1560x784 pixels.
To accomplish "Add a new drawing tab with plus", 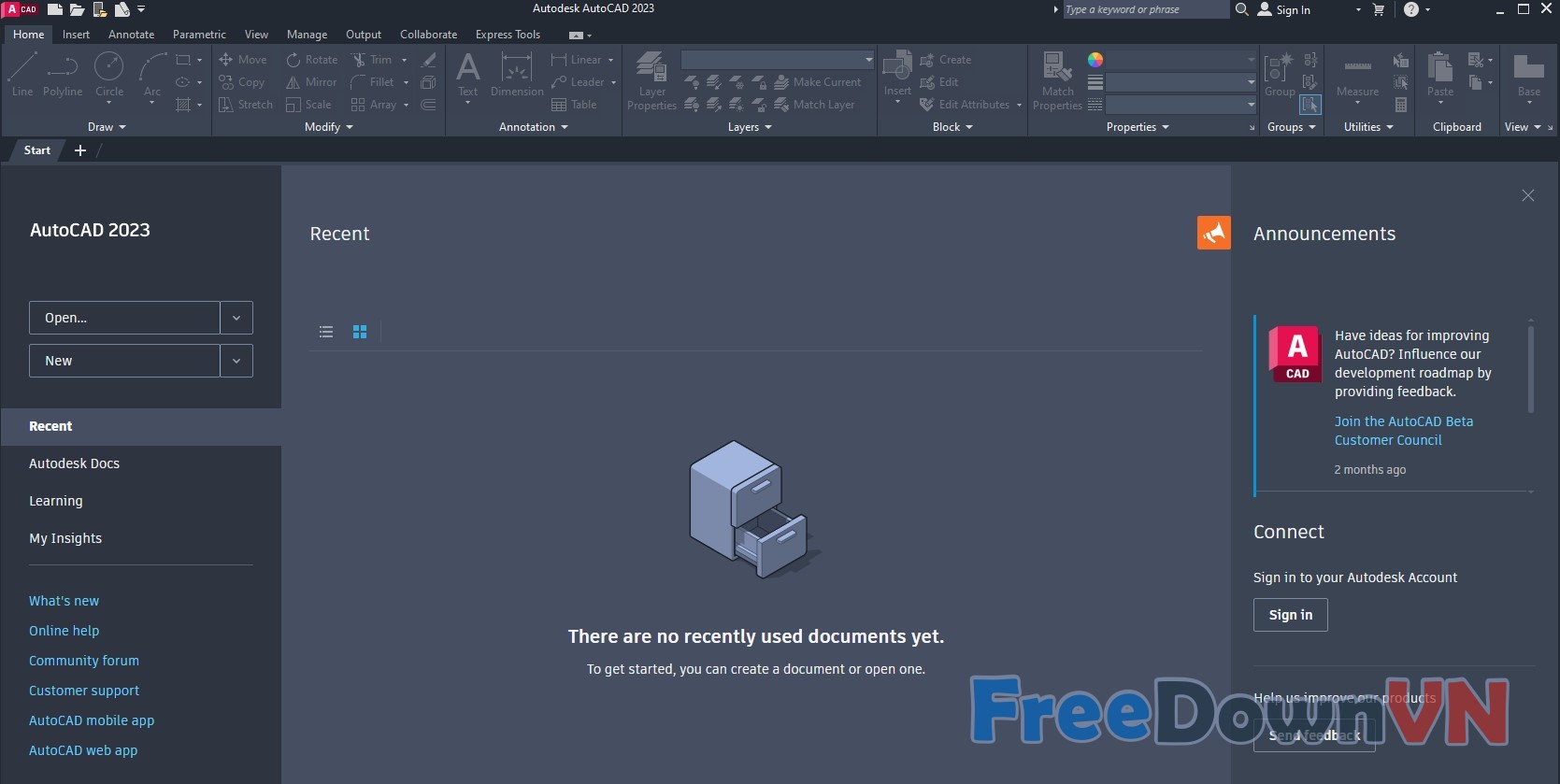I will [x=80, y=150].
